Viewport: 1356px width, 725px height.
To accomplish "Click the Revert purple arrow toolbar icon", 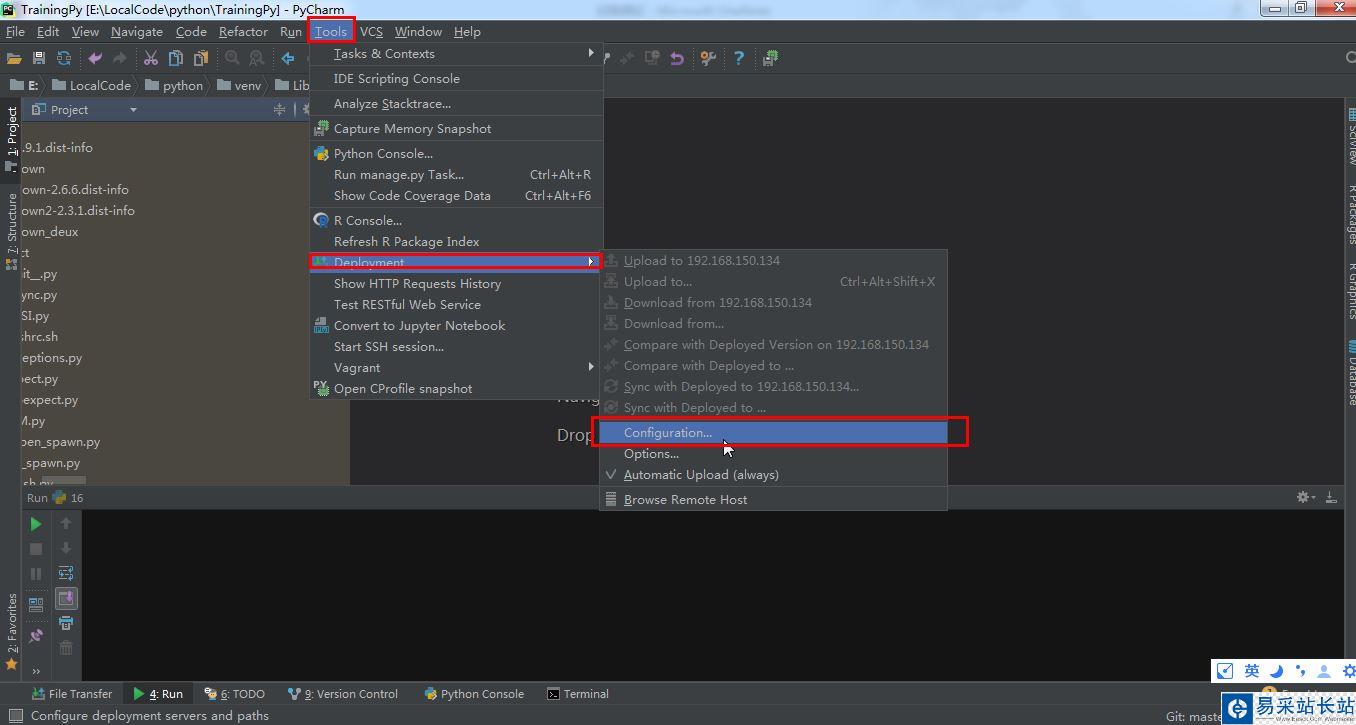I will [677, 58].
